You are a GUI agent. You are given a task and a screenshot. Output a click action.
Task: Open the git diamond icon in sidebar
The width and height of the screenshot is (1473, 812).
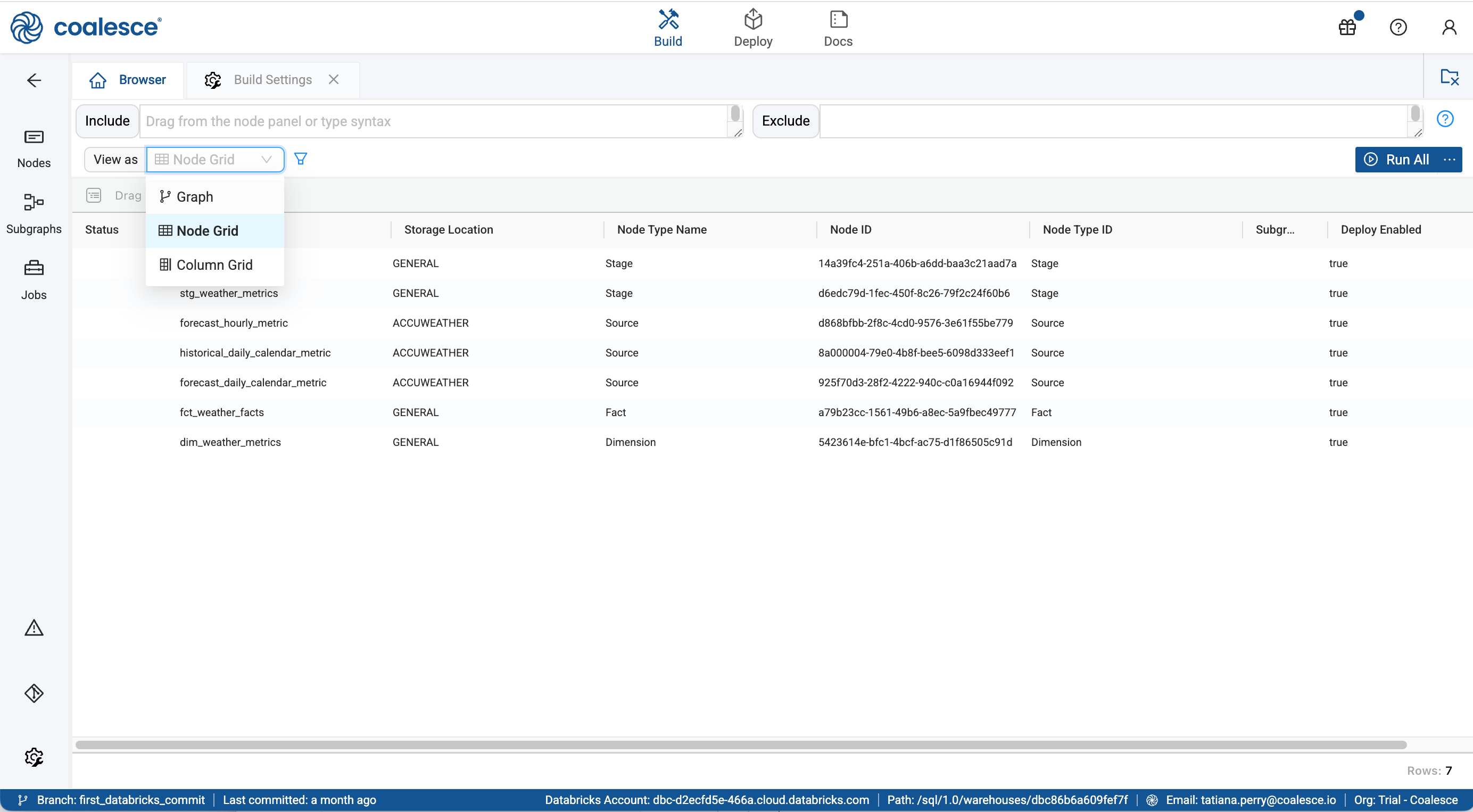click(34, 693)
